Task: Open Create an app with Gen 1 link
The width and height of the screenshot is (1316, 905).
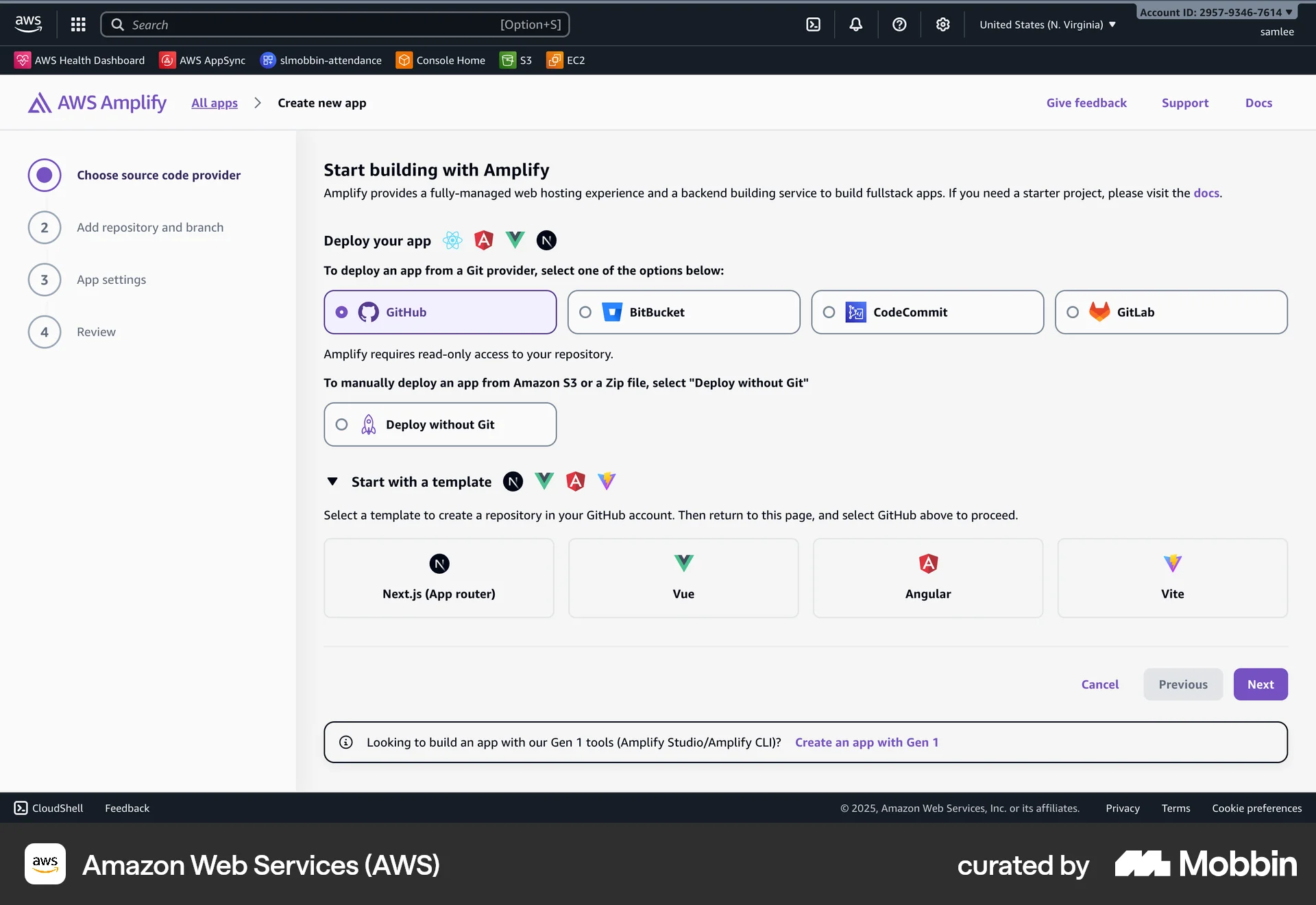Action: pos(867,742)
